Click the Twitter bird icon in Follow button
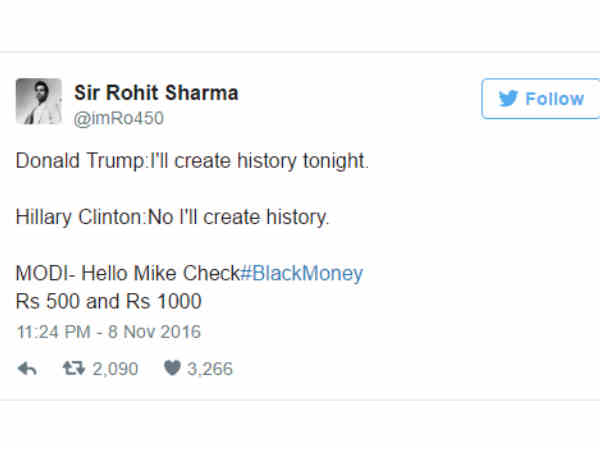Screen dimensions: 600x450 click(509, 99)
